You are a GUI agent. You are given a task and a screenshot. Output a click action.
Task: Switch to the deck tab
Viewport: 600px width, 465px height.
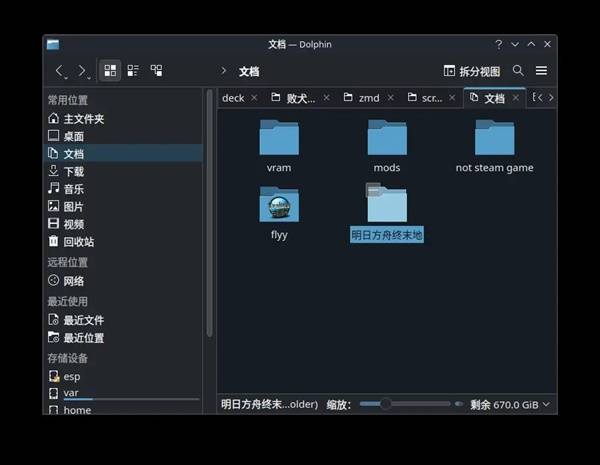click(x=233, y=98)
